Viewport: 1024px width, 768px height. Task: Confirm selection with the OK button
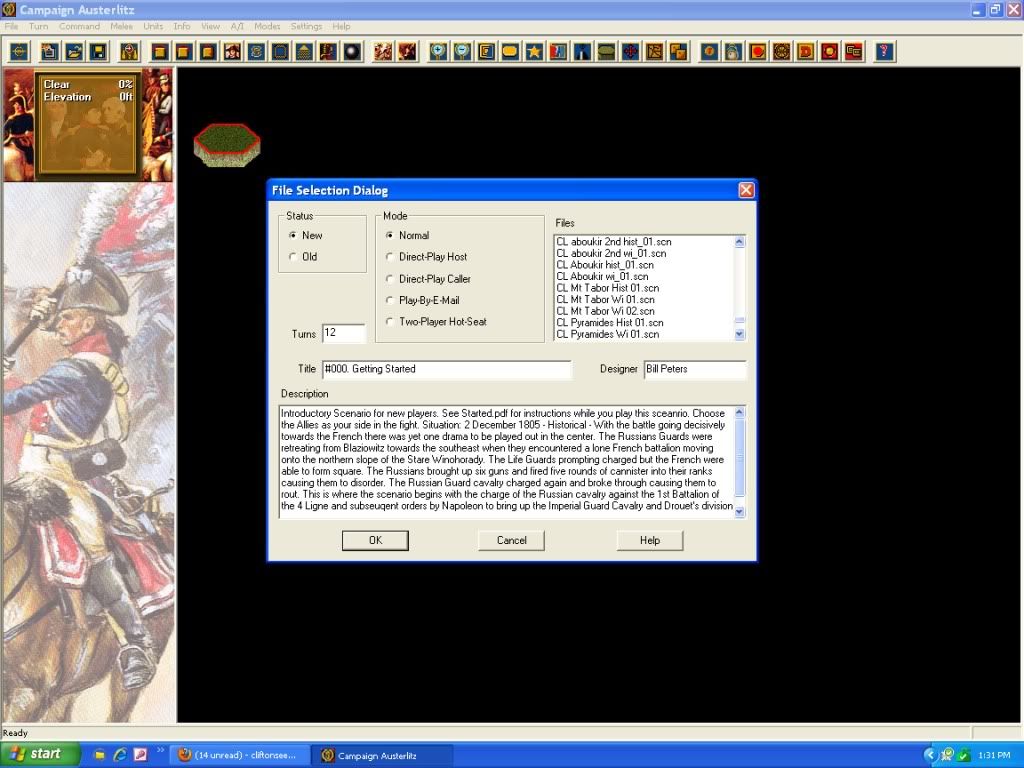376,540
